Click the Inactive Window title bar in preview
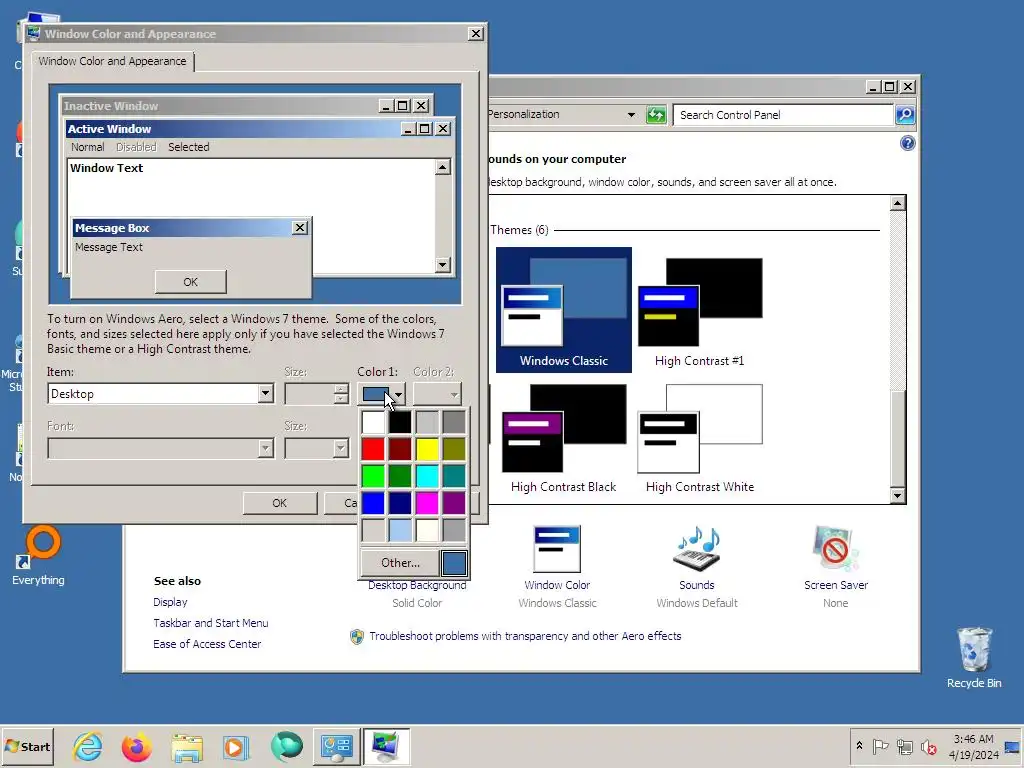Viewport: 1024px width, 768px height. click(x=219, y=106)
